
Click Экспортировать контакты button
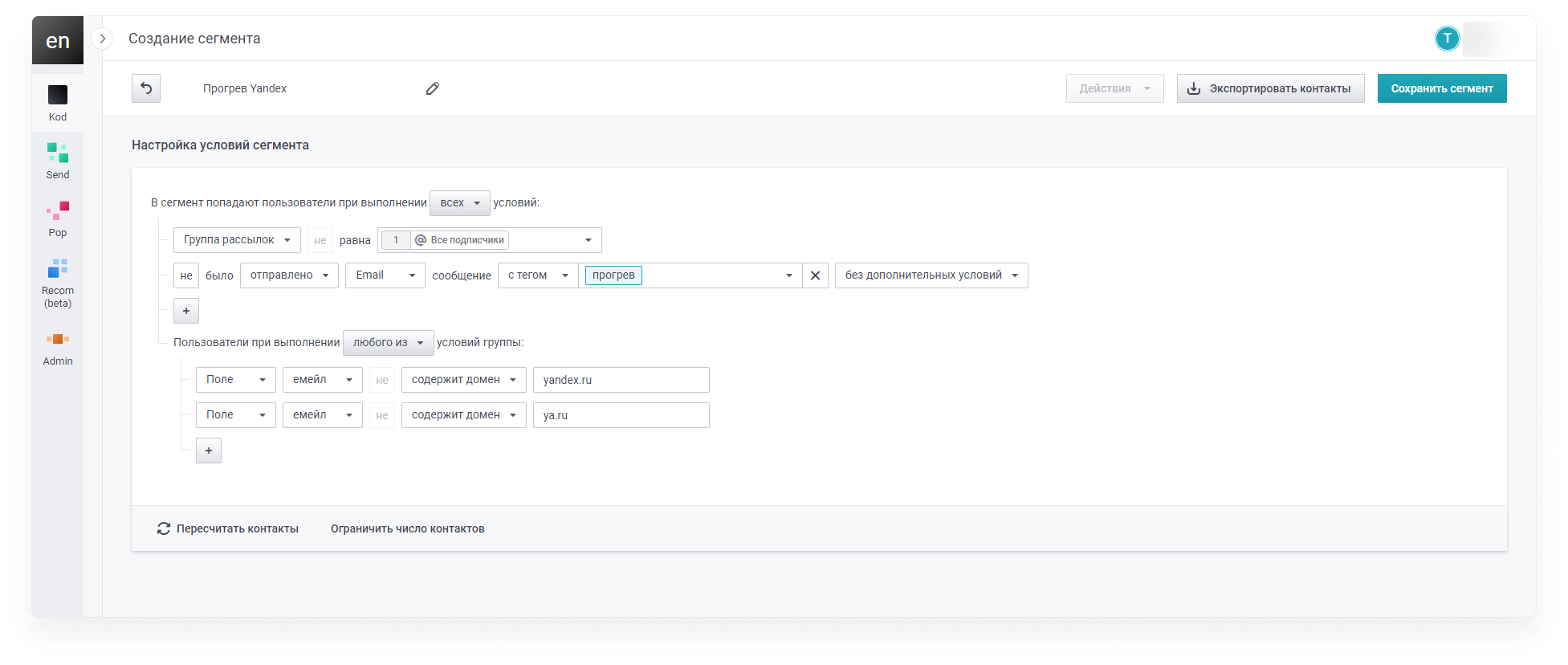[x=1270, y=88]
